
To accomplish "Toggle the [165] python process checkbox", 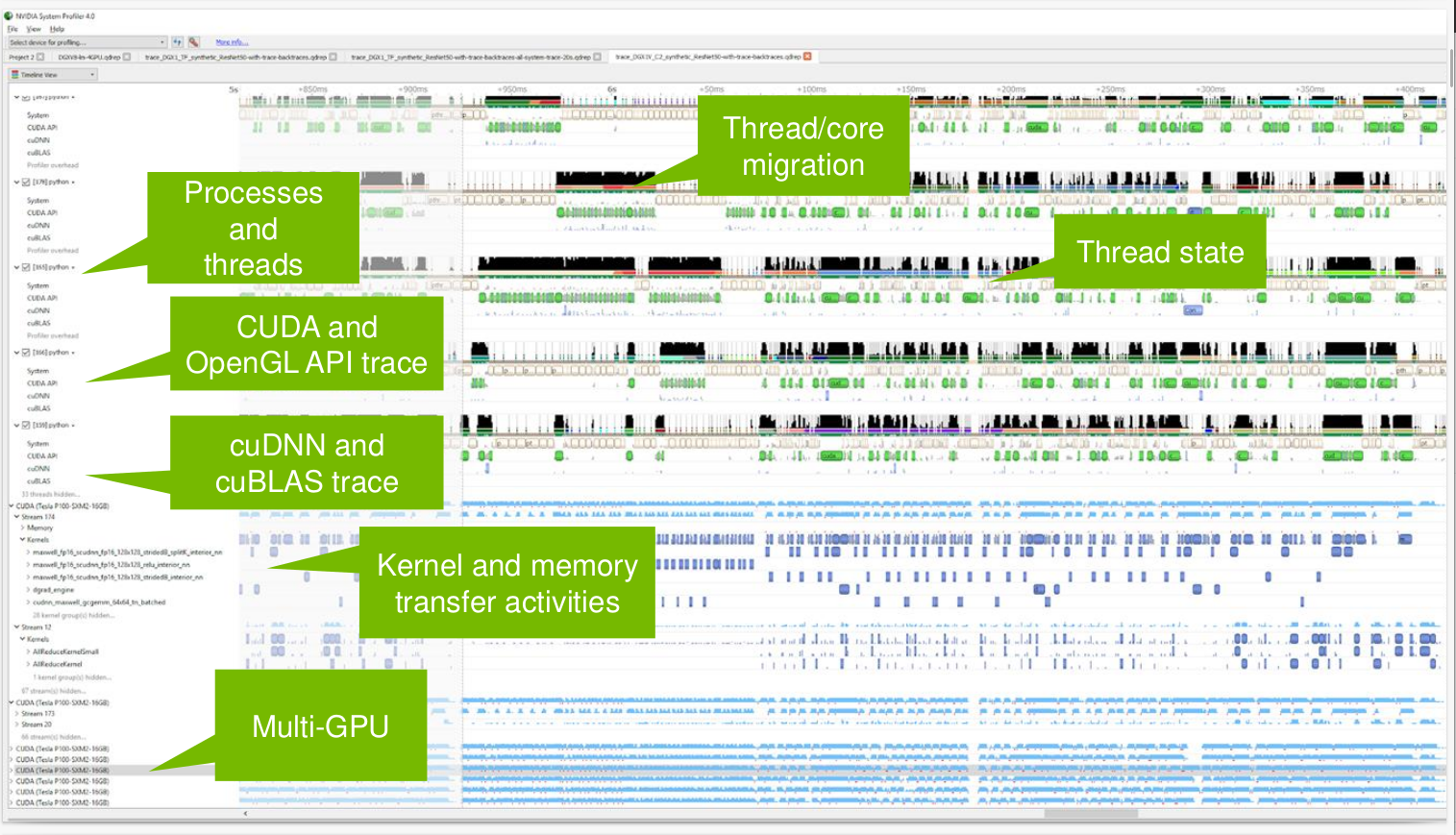I will coord(26,267).
